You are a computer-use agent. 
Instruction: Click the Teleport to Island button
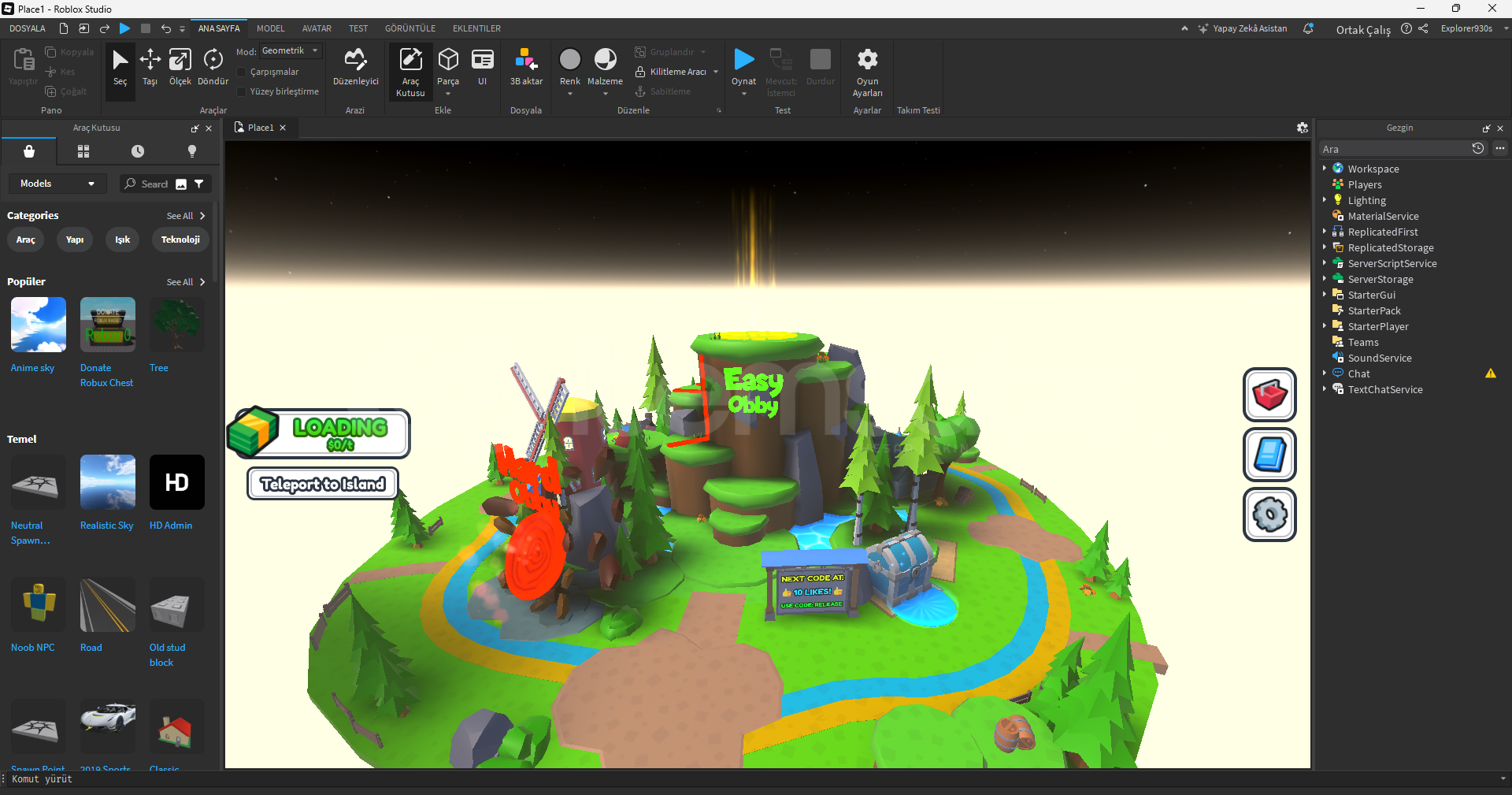323,484
